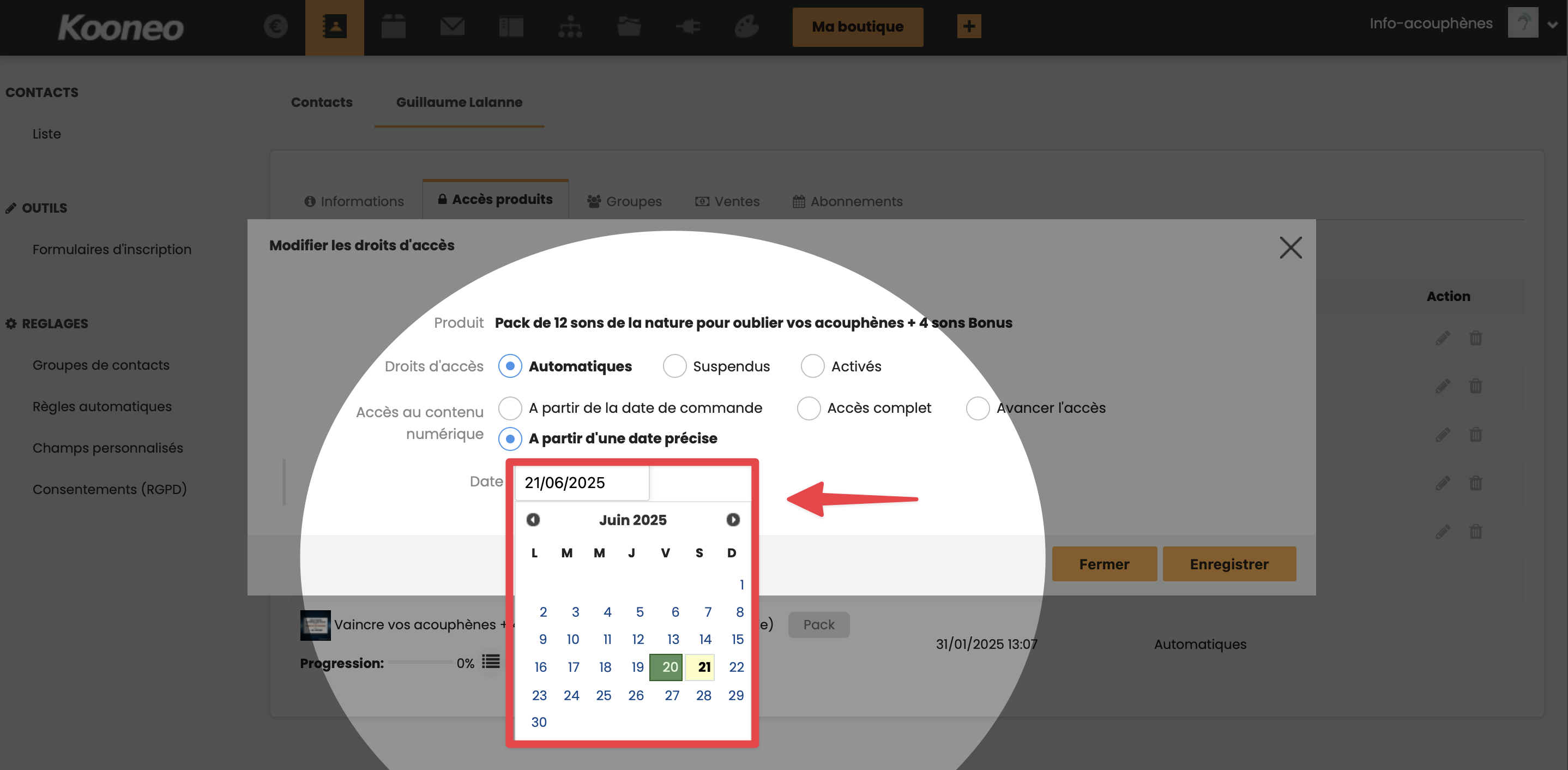Open the Ventes tab
The height and width of the screenshot is (770, 1568).
pyautogui.click(x=727, y=201)
